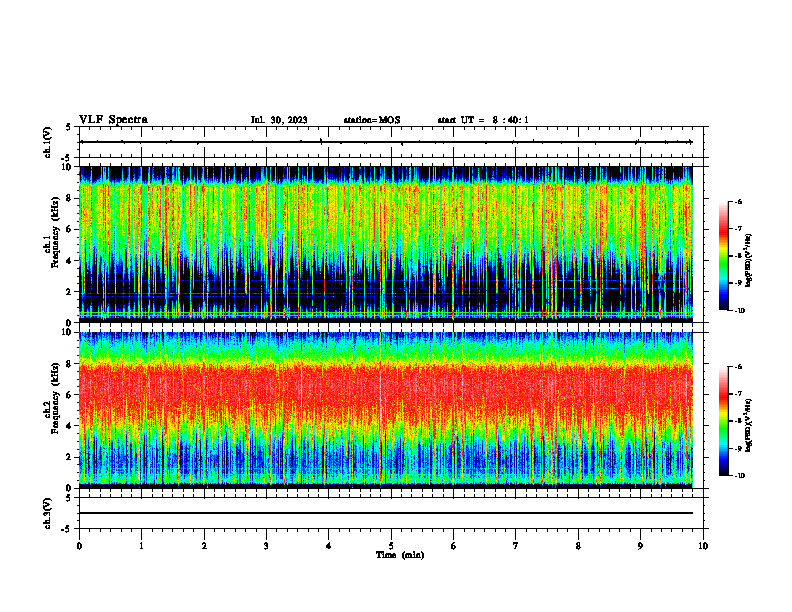Click the 'Time (min)' axis label

[400, 555]
